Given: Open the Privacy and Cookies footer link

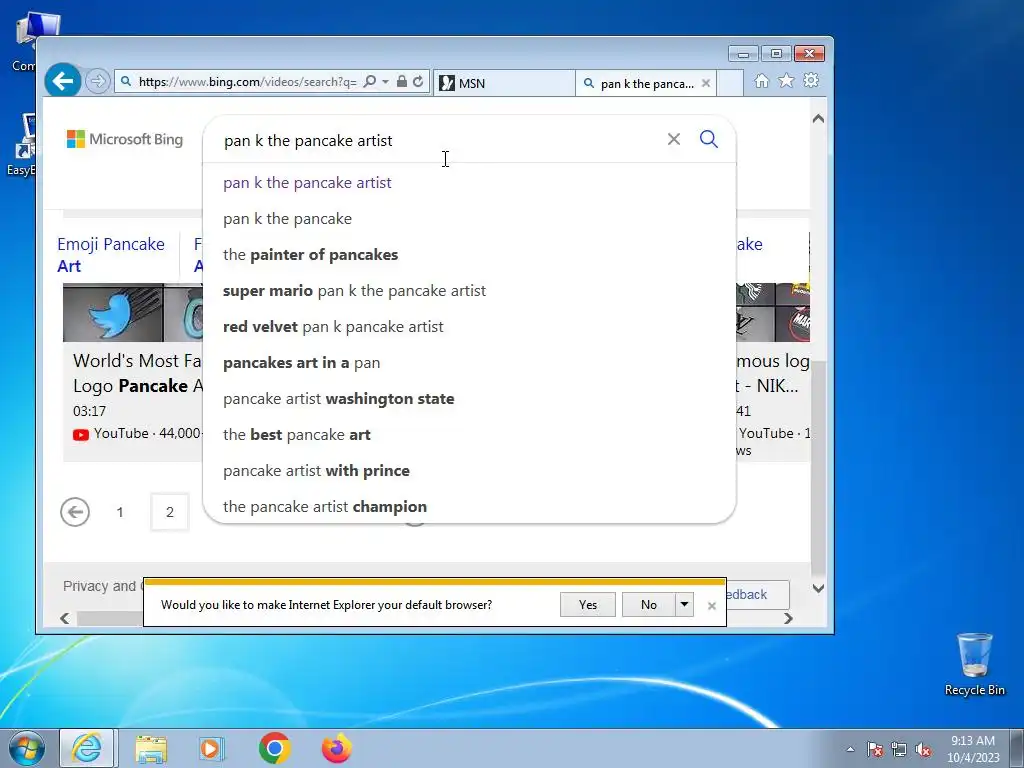Looking at the screenshot, I should pyautogui.click(x=103, y=586).
